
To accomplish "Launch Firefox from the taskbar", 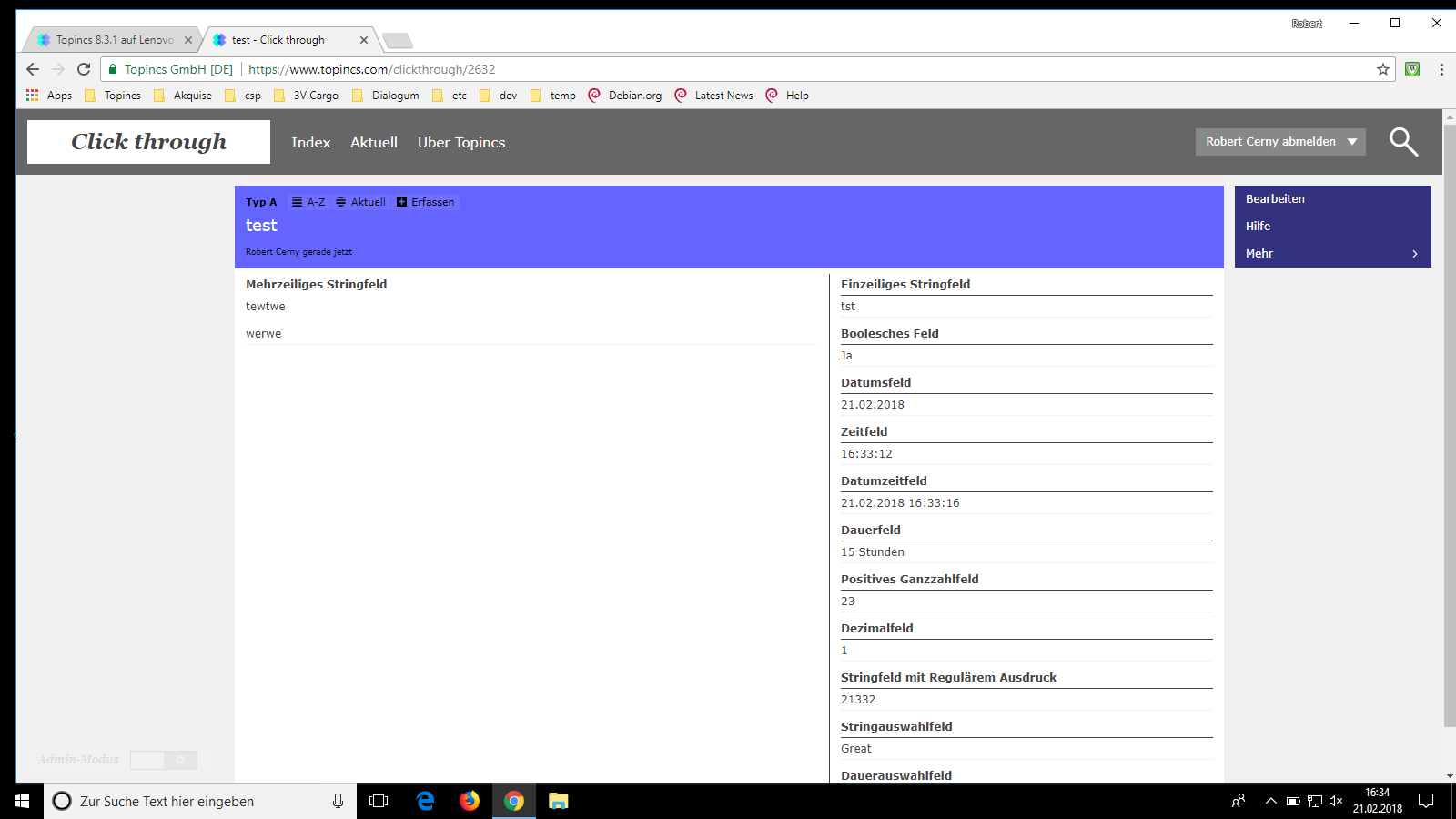I will [x=470, y=801].
